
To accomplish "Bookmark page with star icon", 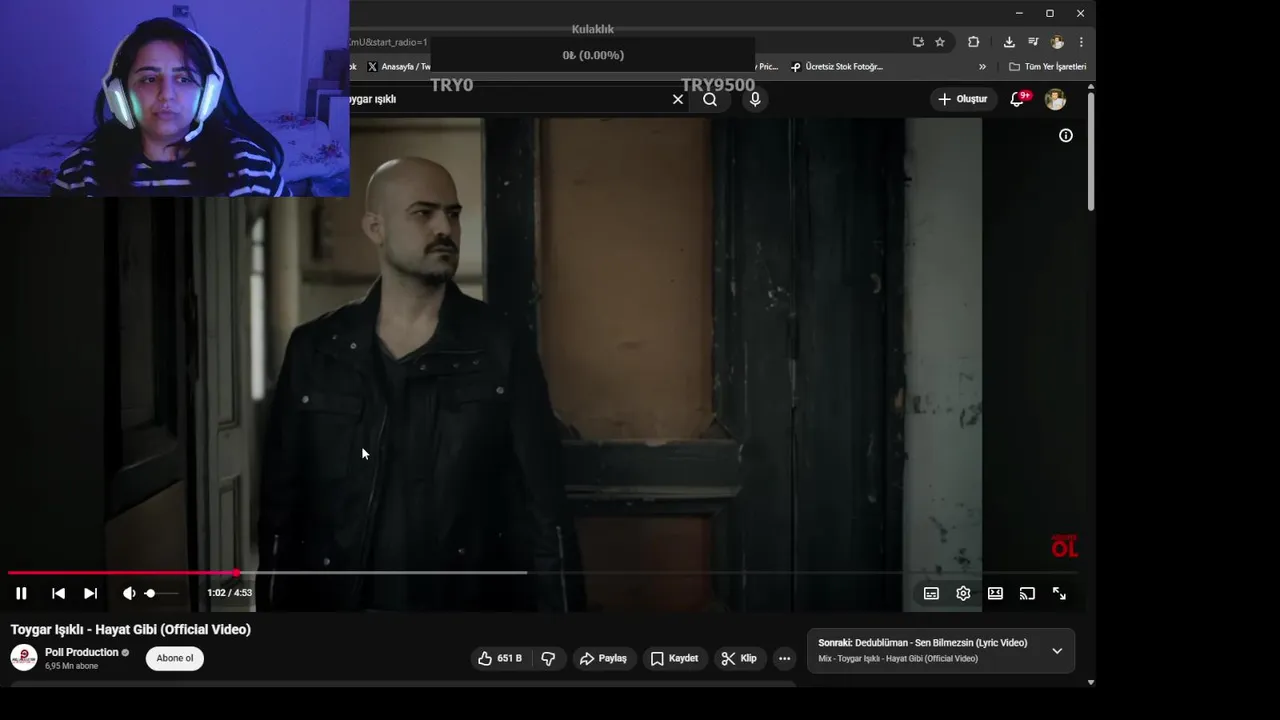I will (x=940, y=42).
